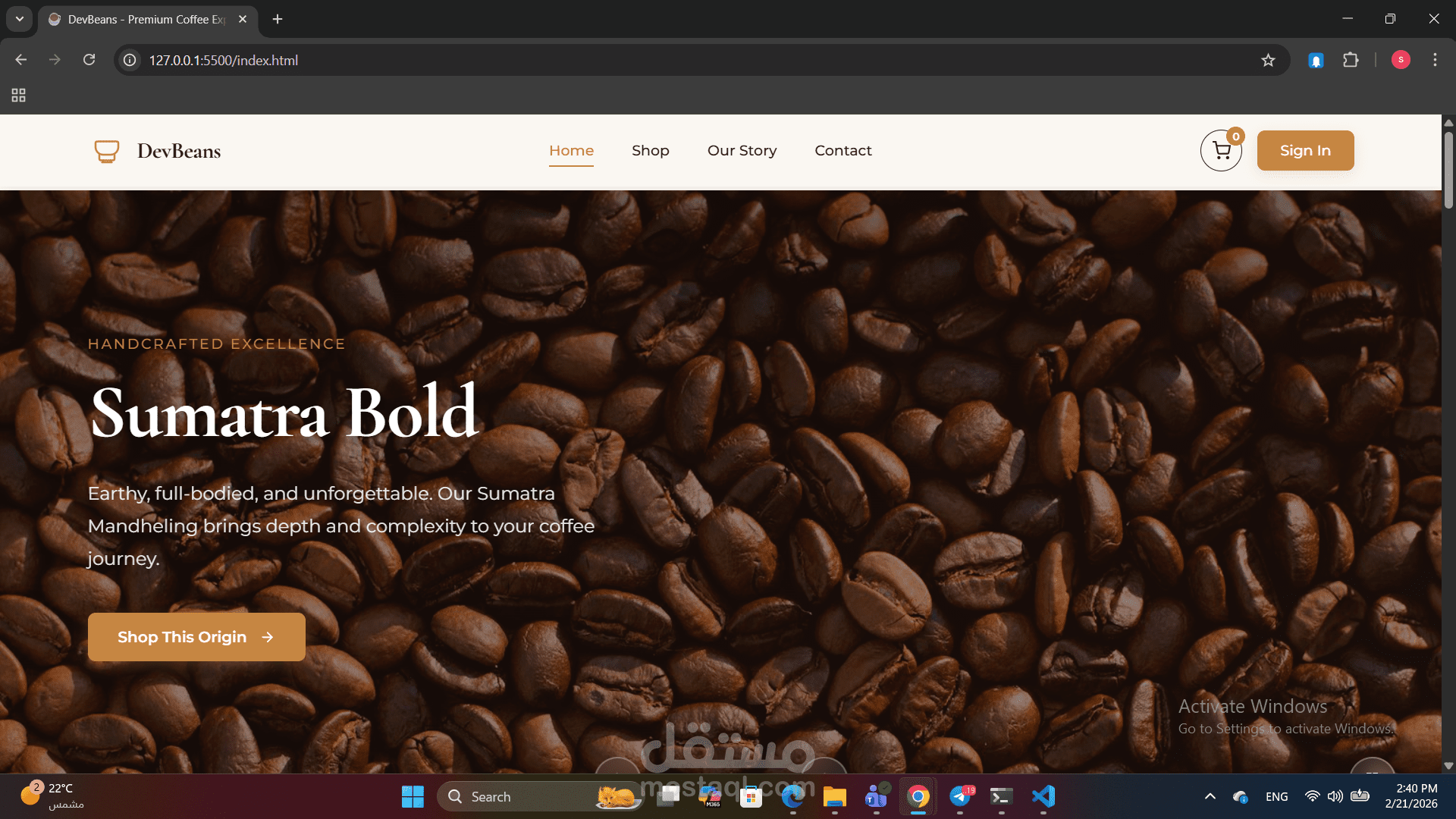Expand the tab search dropdown arrow
This screenshot has height=819, width=1456.
20,19
